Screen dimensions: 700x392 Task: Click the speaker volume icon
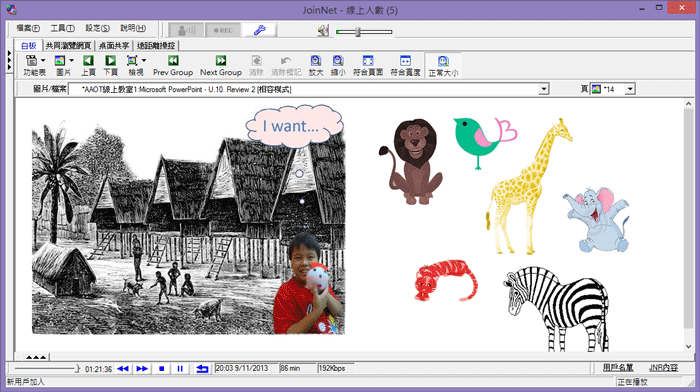tap(323, 30)
